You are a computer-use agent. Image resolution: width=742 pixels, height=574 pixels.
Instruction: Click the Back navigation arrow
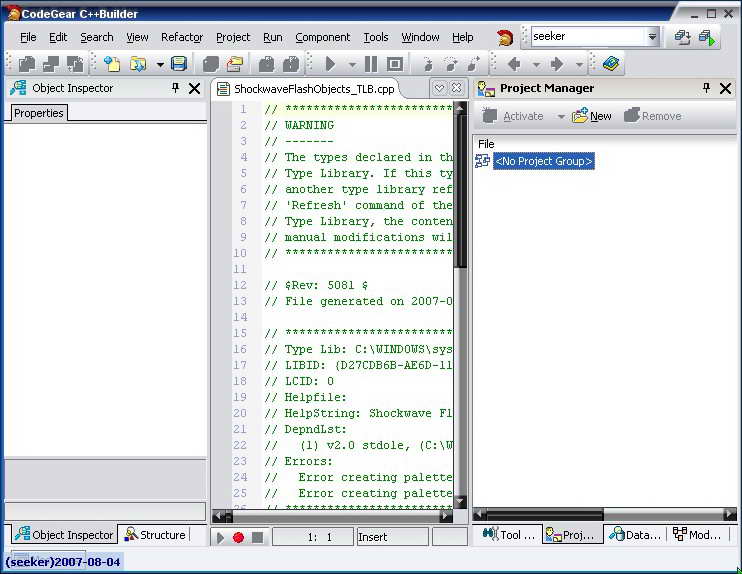pos(514,64)
